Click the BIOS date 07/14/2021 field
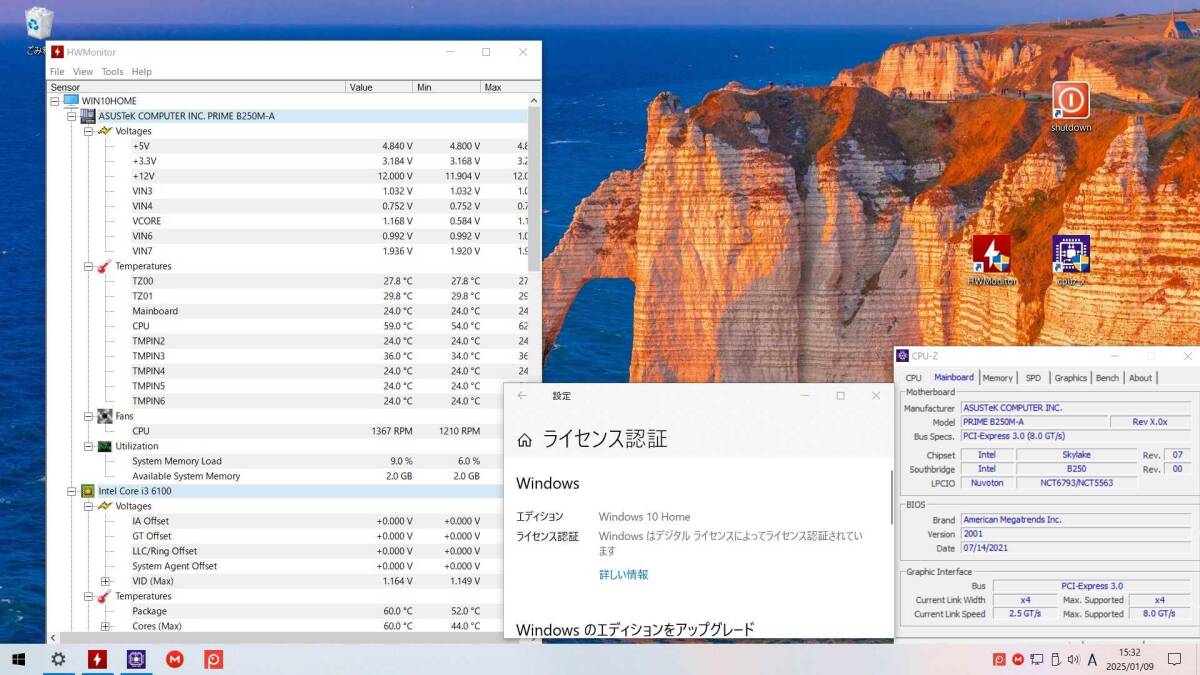The width and height of the screenshot is (1200, 675). tap(1076, 549)
